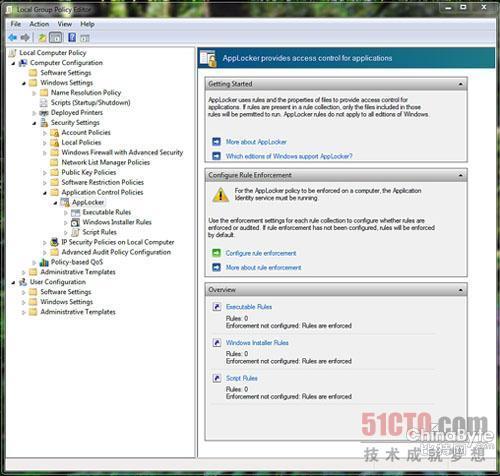Click the Policy-based QoS icon
This screenshot has width=500, height=476.
click(x=44, y=262)
